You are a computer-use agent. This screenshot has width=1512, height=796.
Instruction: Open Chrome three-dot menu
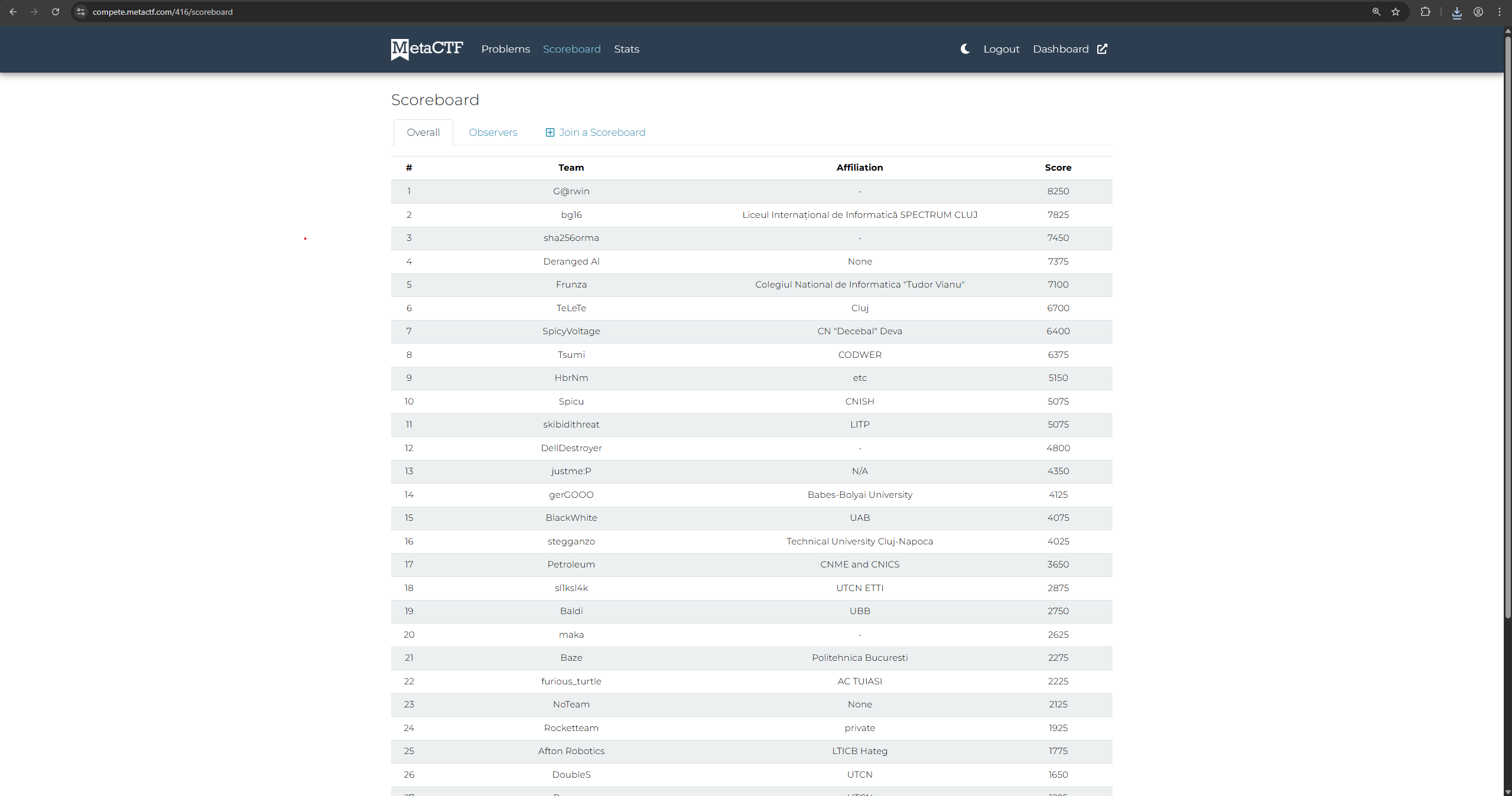1499,12
